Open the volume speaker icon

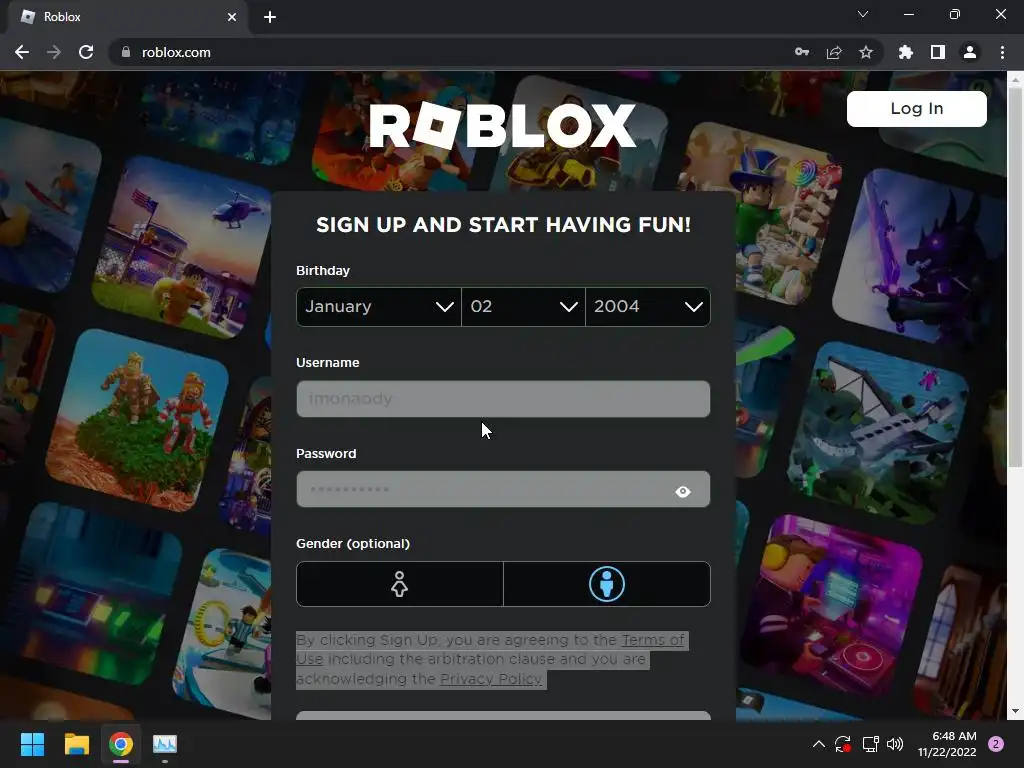[895, 744]
